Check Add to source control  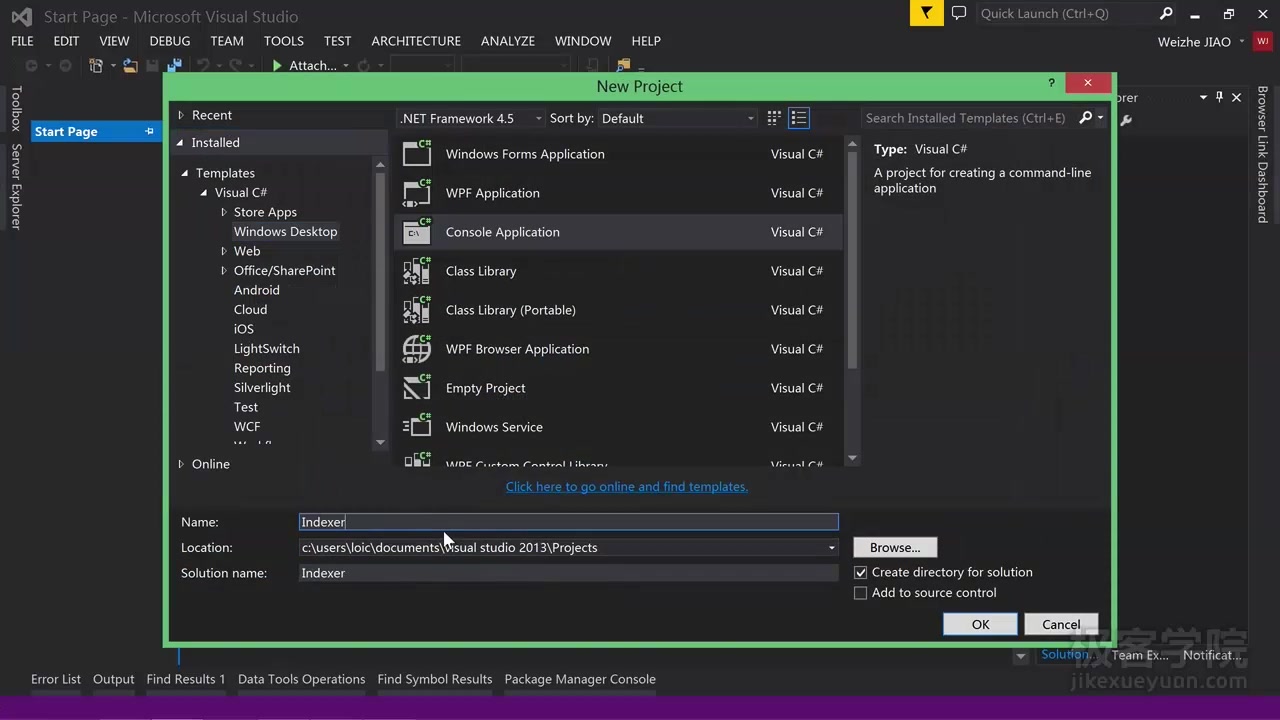coord(860,593)
